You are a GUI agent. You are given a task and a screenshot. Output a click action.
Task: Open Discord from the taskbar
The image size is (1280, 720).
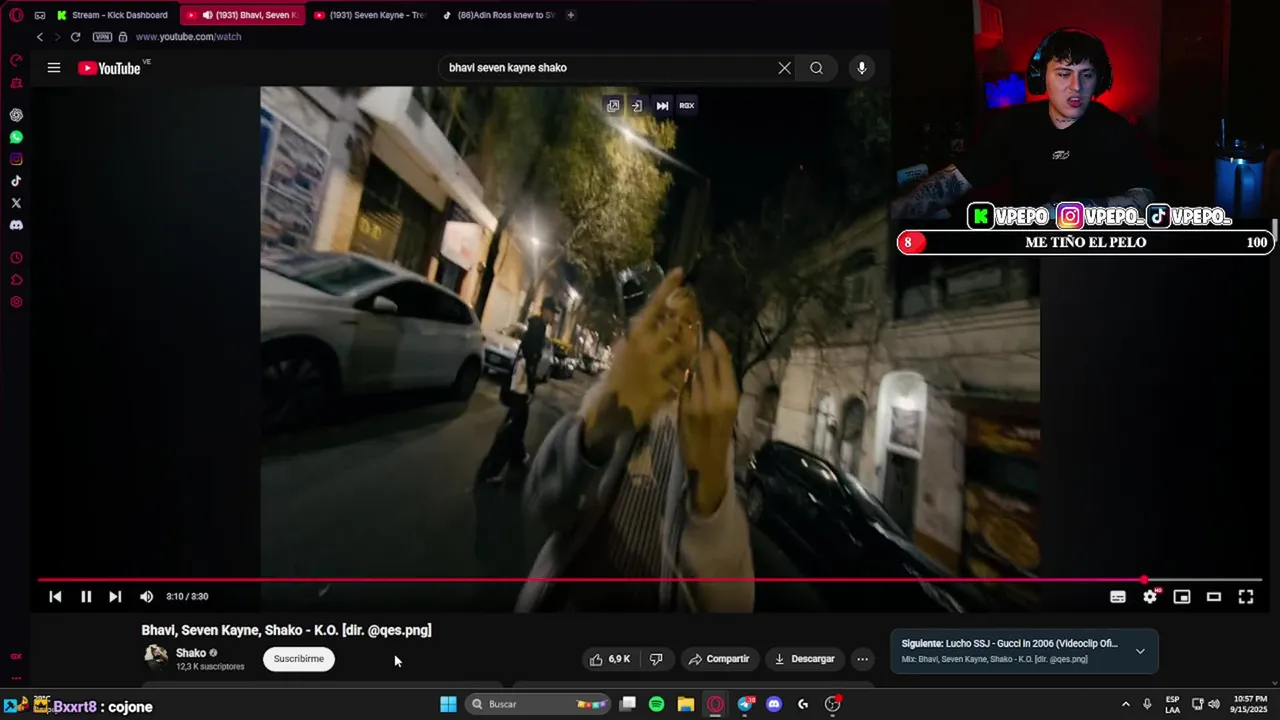[x=774, y=704]
